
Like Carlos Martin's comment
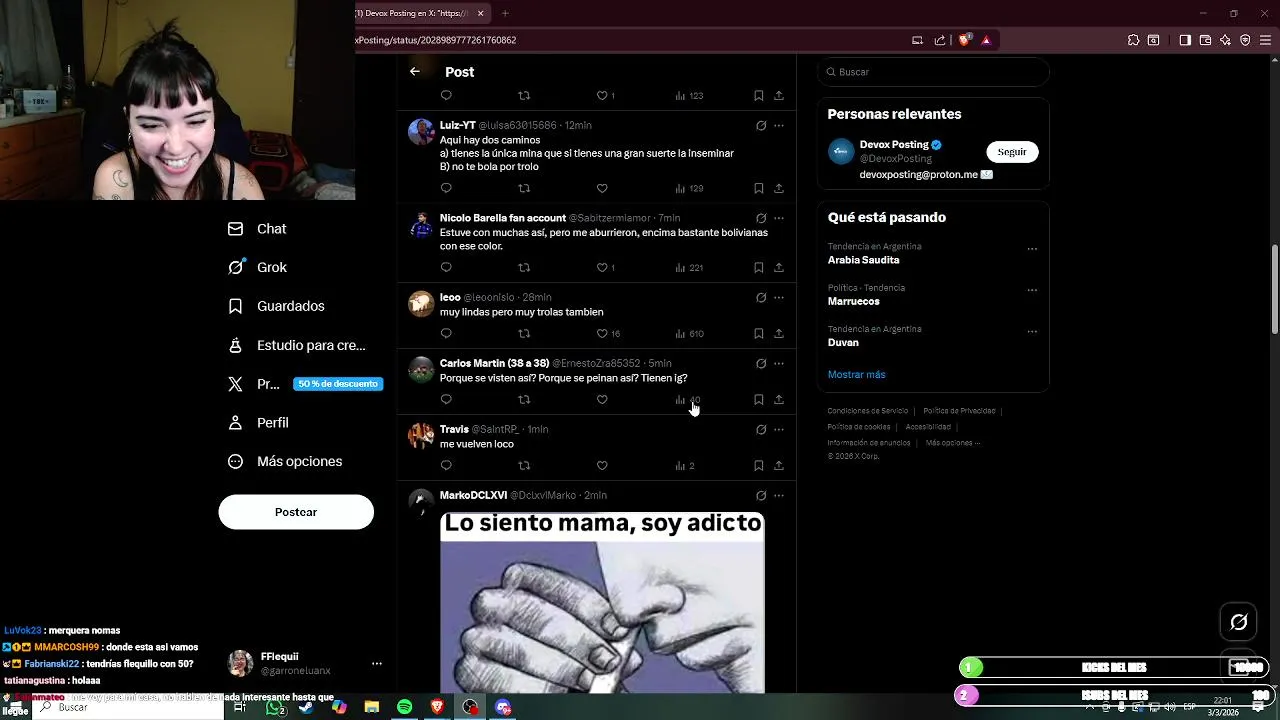click(x=602, y=399)
